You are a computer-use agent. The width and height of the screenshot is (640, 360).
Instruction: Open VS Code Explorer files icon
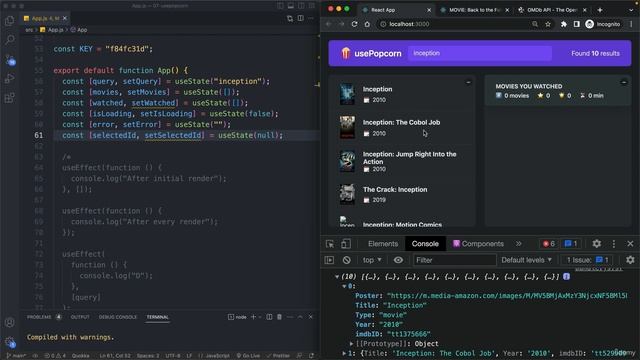10,21
